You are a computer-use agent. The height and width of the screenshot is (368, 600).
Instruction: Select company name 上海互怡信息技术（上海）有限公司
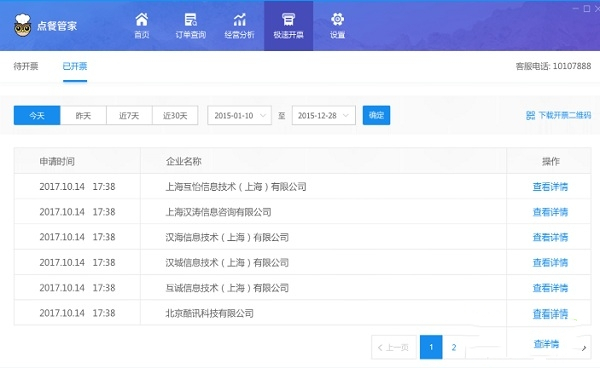pyautogui.click(x=236, y=187)
